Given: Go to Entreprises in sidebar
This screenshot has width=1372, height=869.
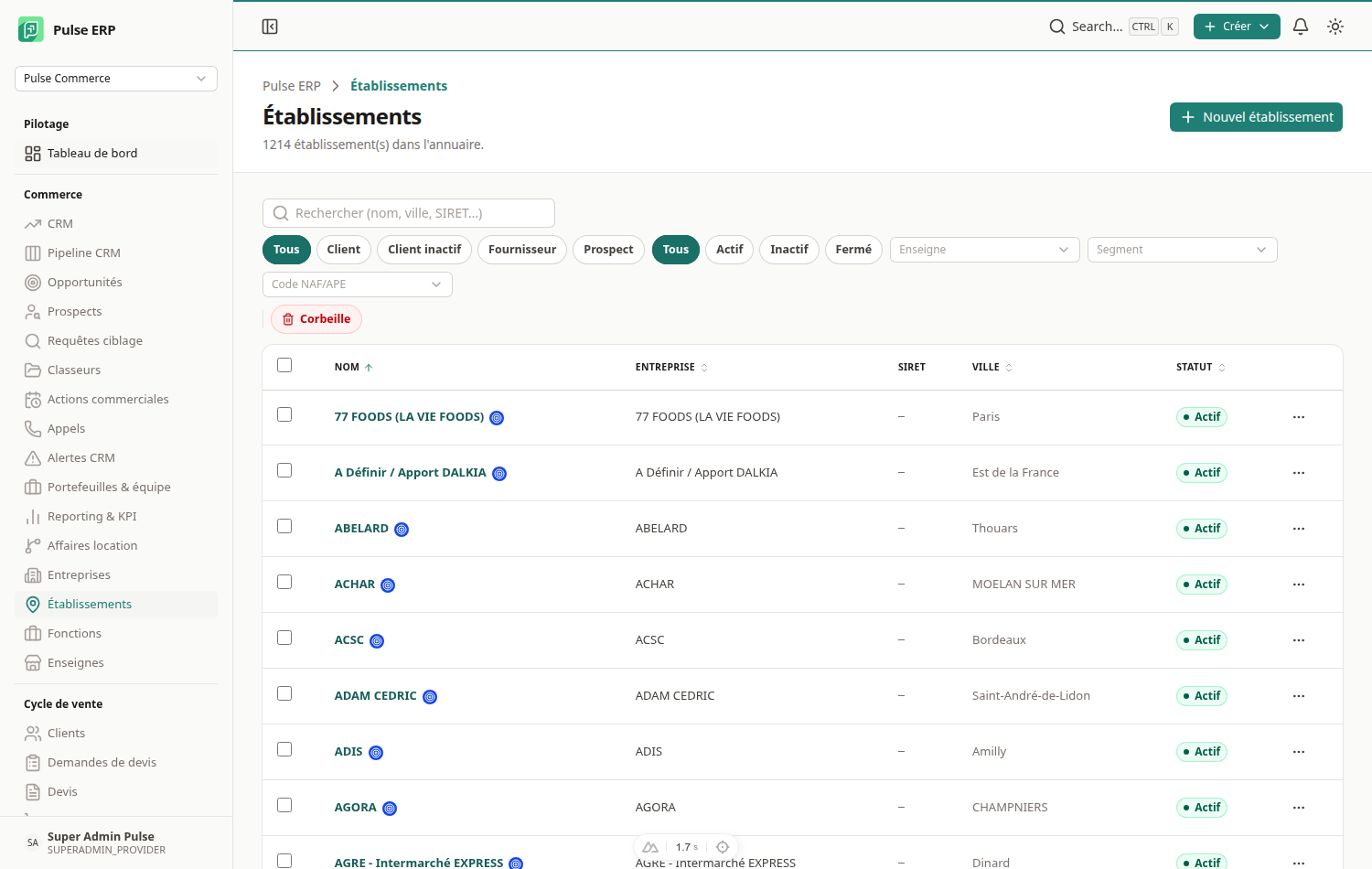Looking at the screenshot, I should [x=116, y=574].
